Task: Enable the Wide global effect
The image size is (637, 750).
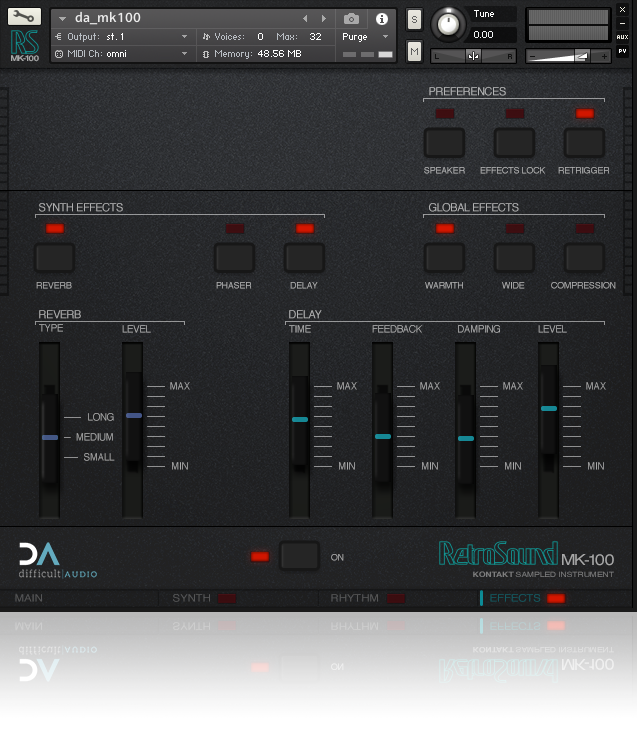Action: 514,257
